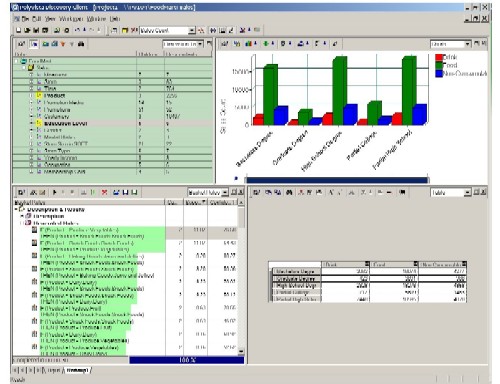Open the Help menu

coord(114,19)
